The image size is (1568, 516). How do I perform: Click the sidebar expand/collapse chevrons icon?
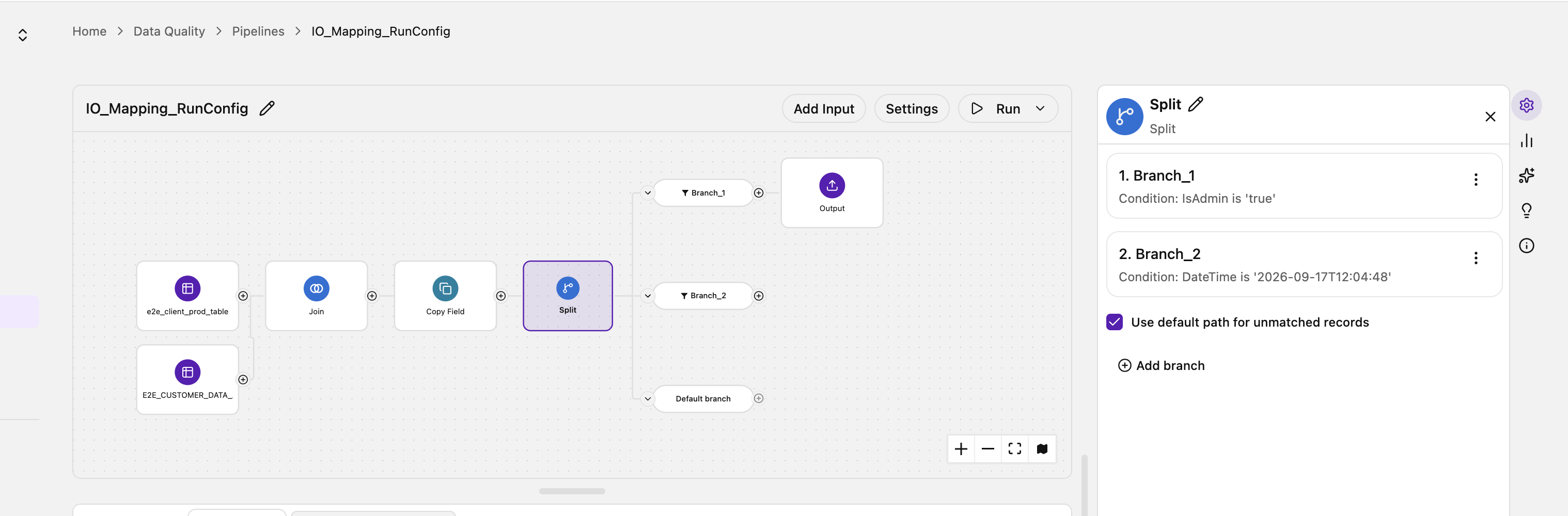point(23,35)
